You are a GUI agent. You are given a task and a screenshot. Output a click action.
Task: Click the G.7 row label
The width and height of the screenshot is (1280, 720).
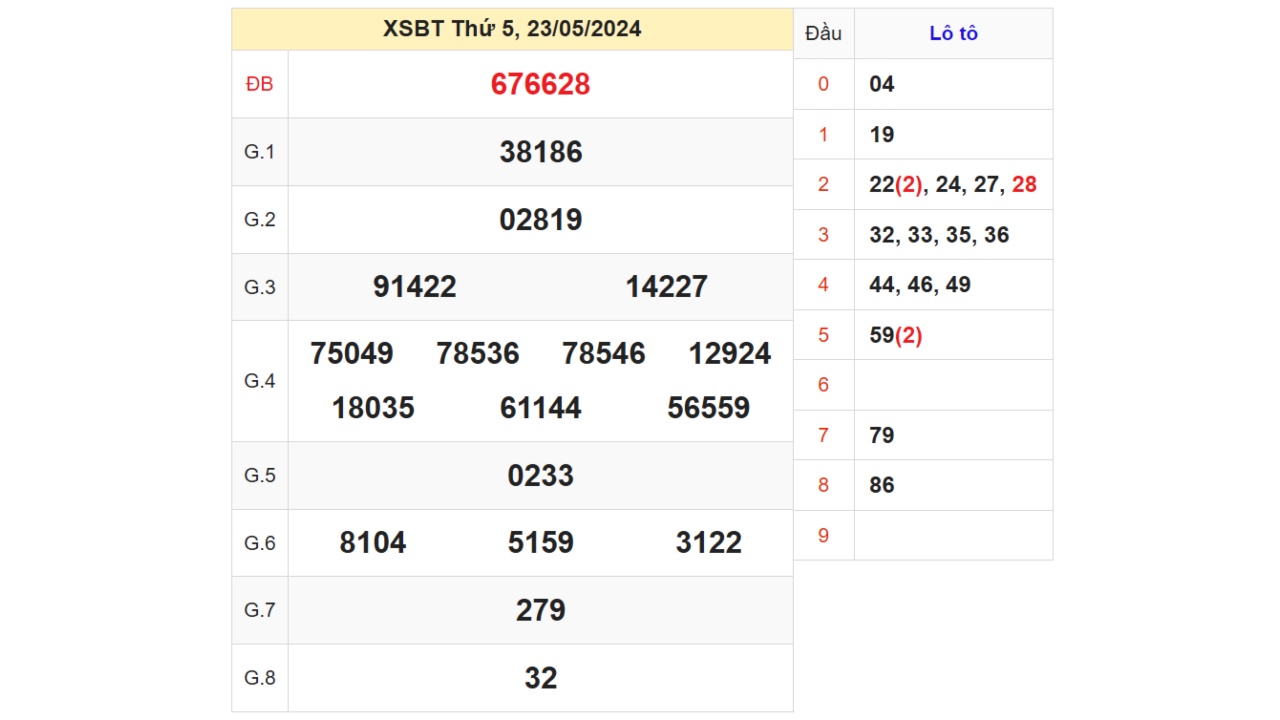259,610
